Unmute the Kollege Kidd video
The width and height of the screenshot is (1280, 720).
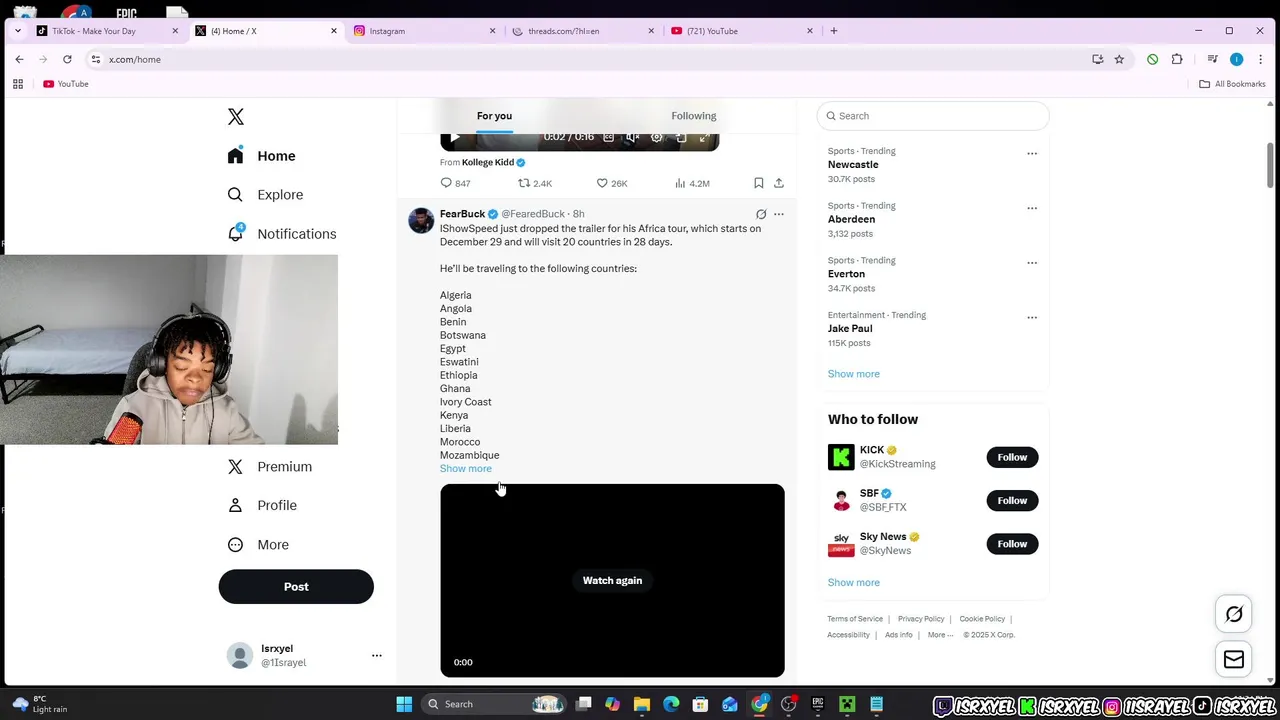tap(632, 137)
